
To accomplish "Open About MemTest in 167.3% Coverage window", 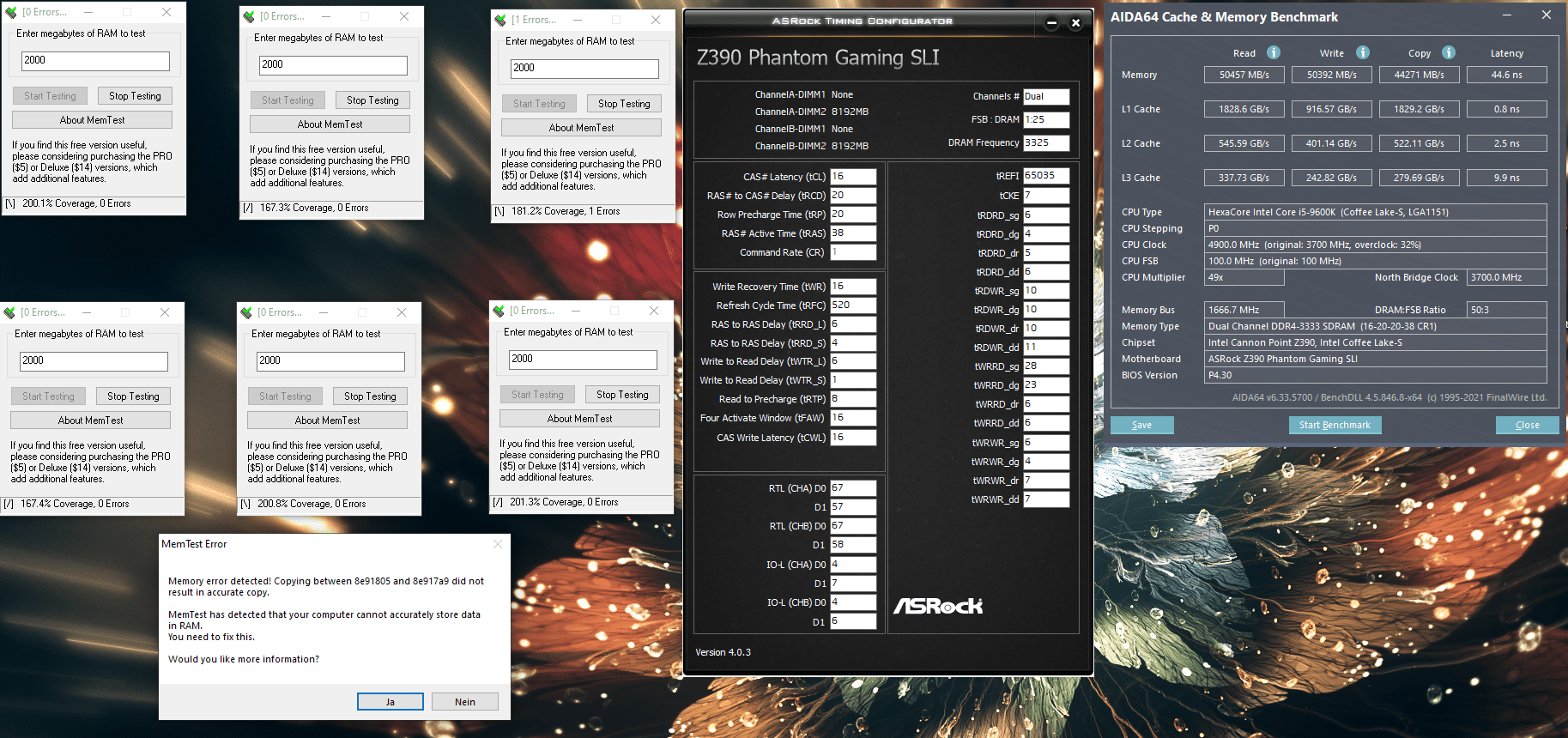I will tap(330, 124).
